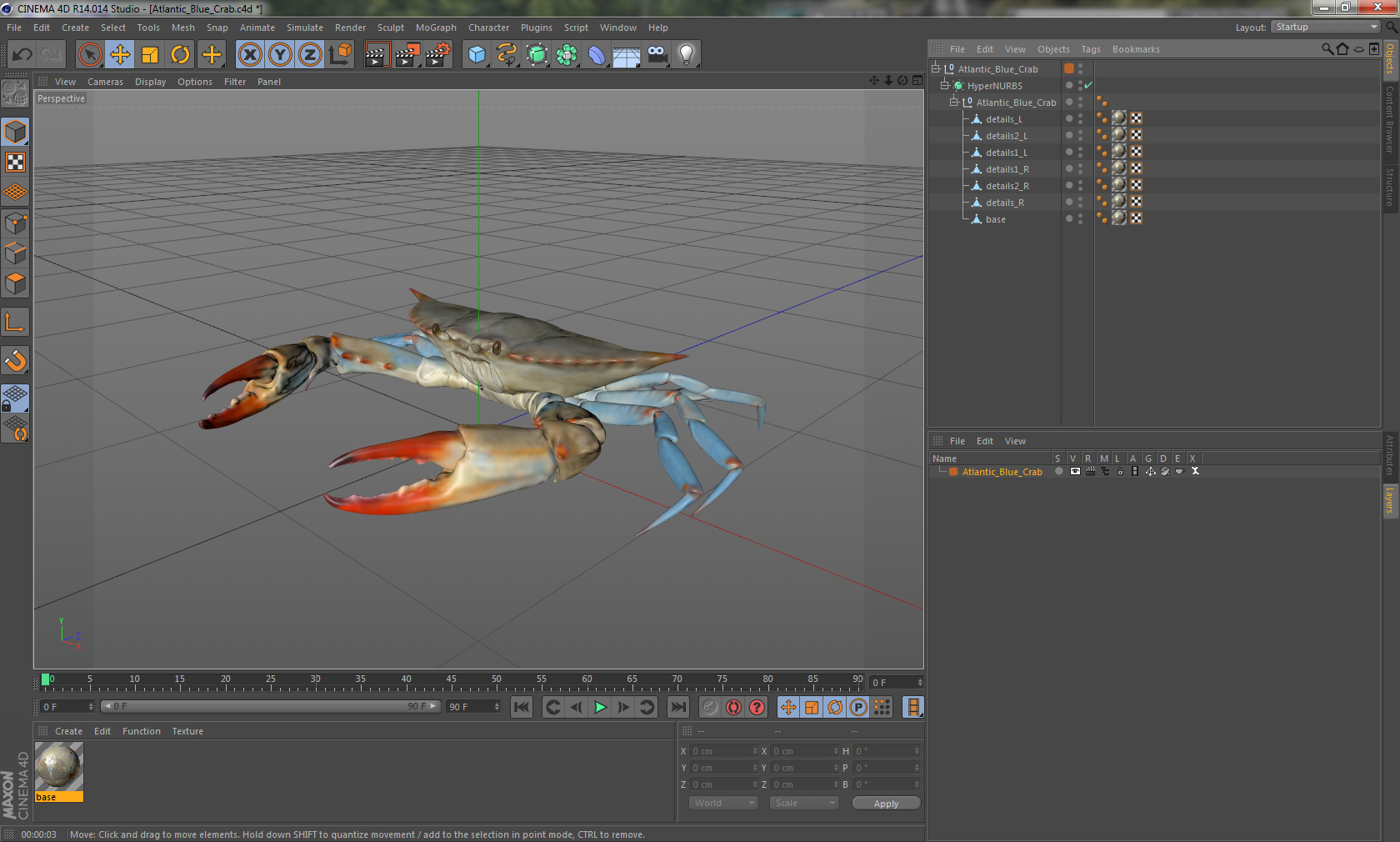This screenshot has height=842, width=1400.
Task: Click top Atlantic_Blue_Crab object layer color
Action: (1069, 68)
